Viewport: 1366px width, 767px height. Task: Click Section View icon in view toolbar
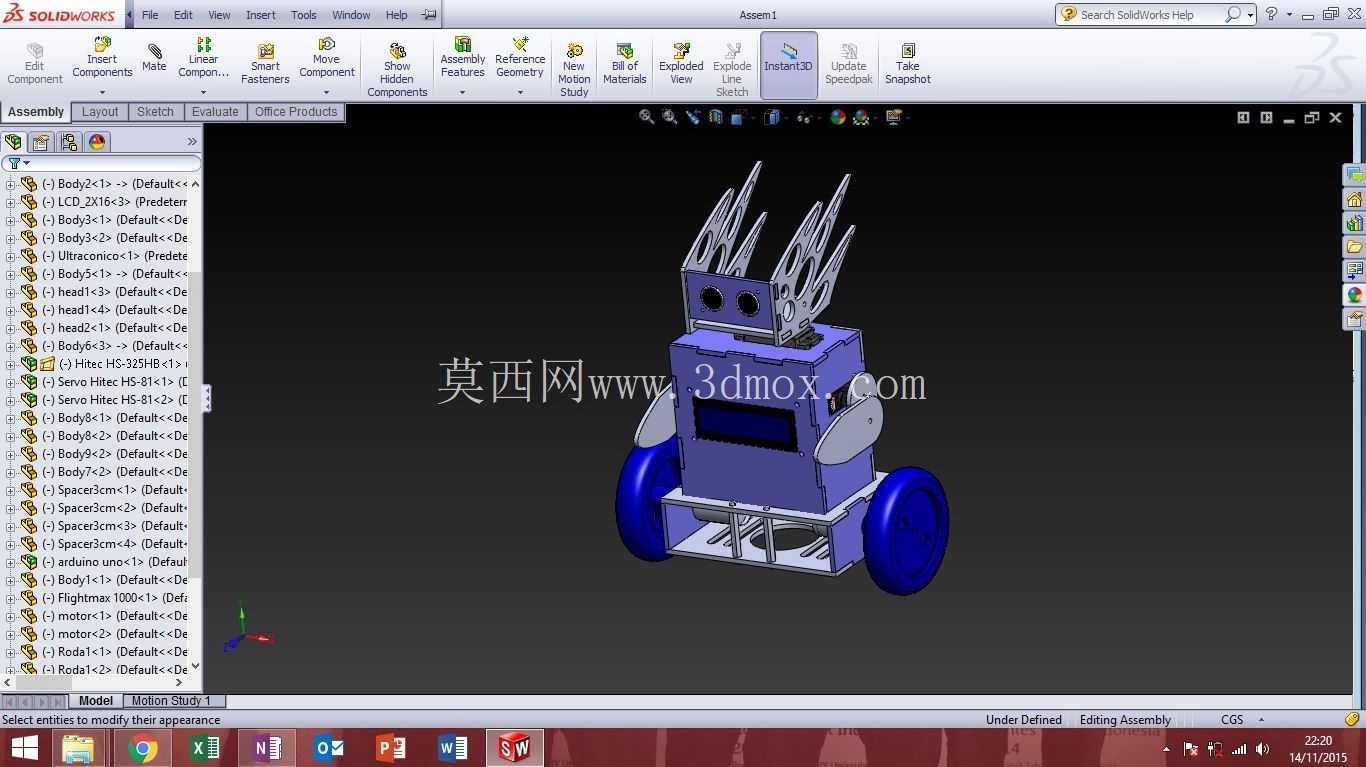[716, 117]
